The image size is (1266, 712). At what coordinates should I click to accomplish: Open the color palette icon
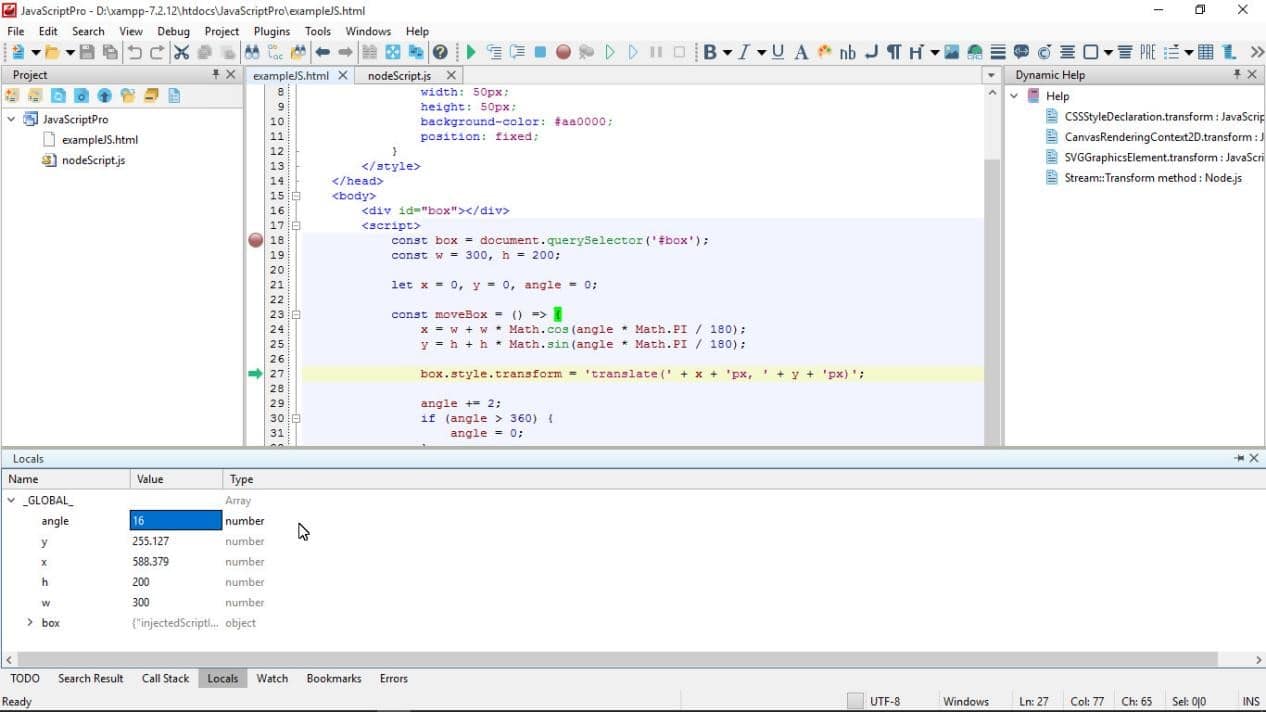(x=824, y=52)
